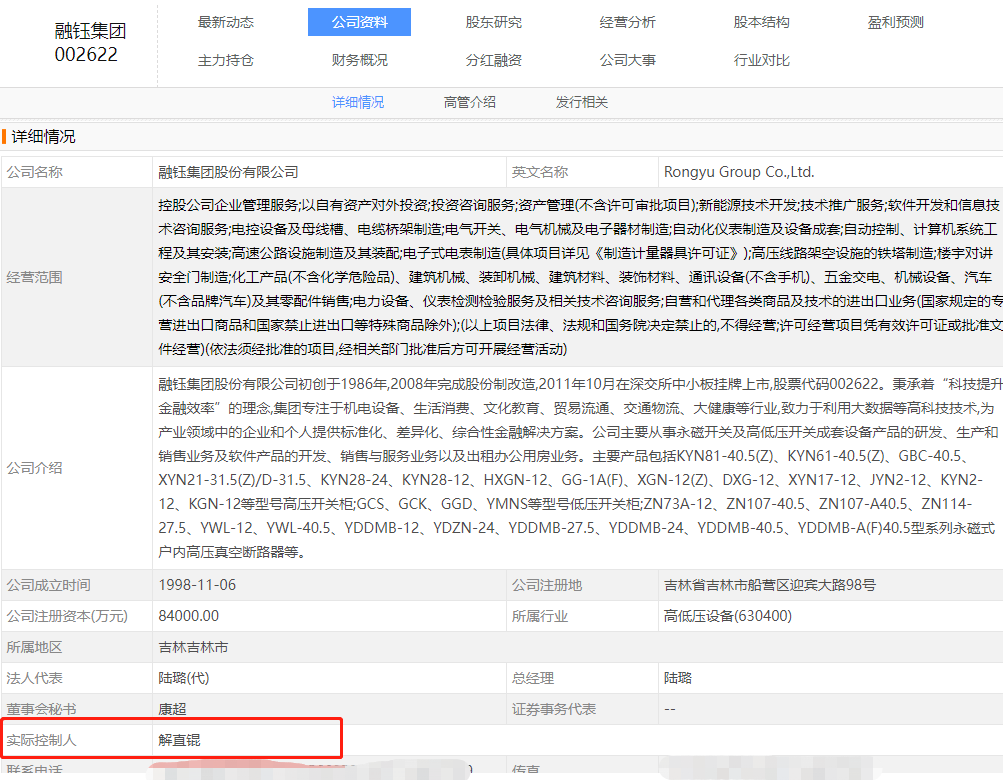
Task: Select the region value 吉林吉林市
Action: 194,648
